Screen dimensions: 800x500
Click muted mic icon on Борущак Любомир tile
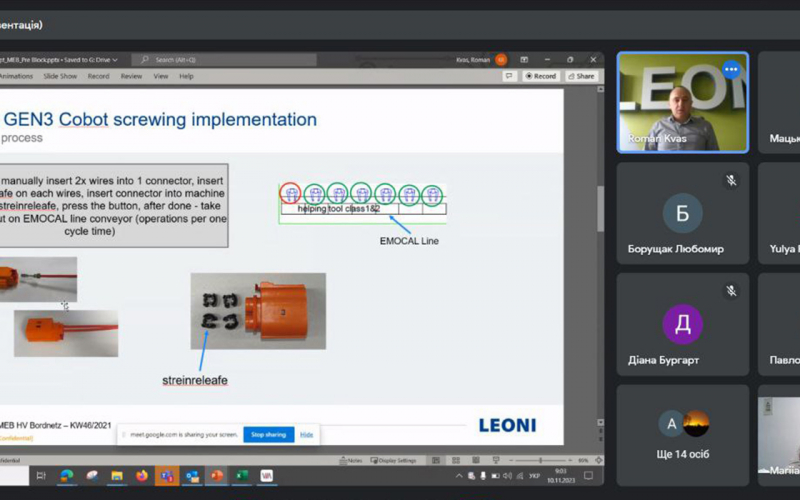point(731,180)
